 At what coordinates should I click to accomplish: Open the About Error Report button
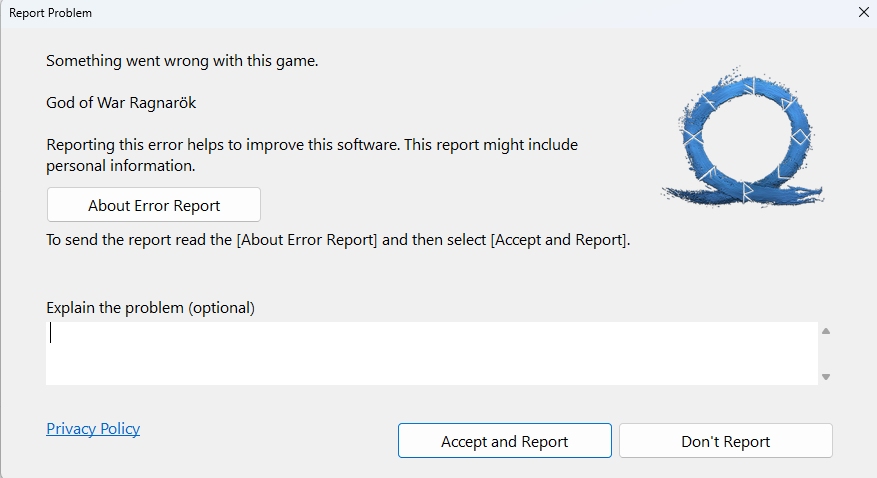[154, 205]
